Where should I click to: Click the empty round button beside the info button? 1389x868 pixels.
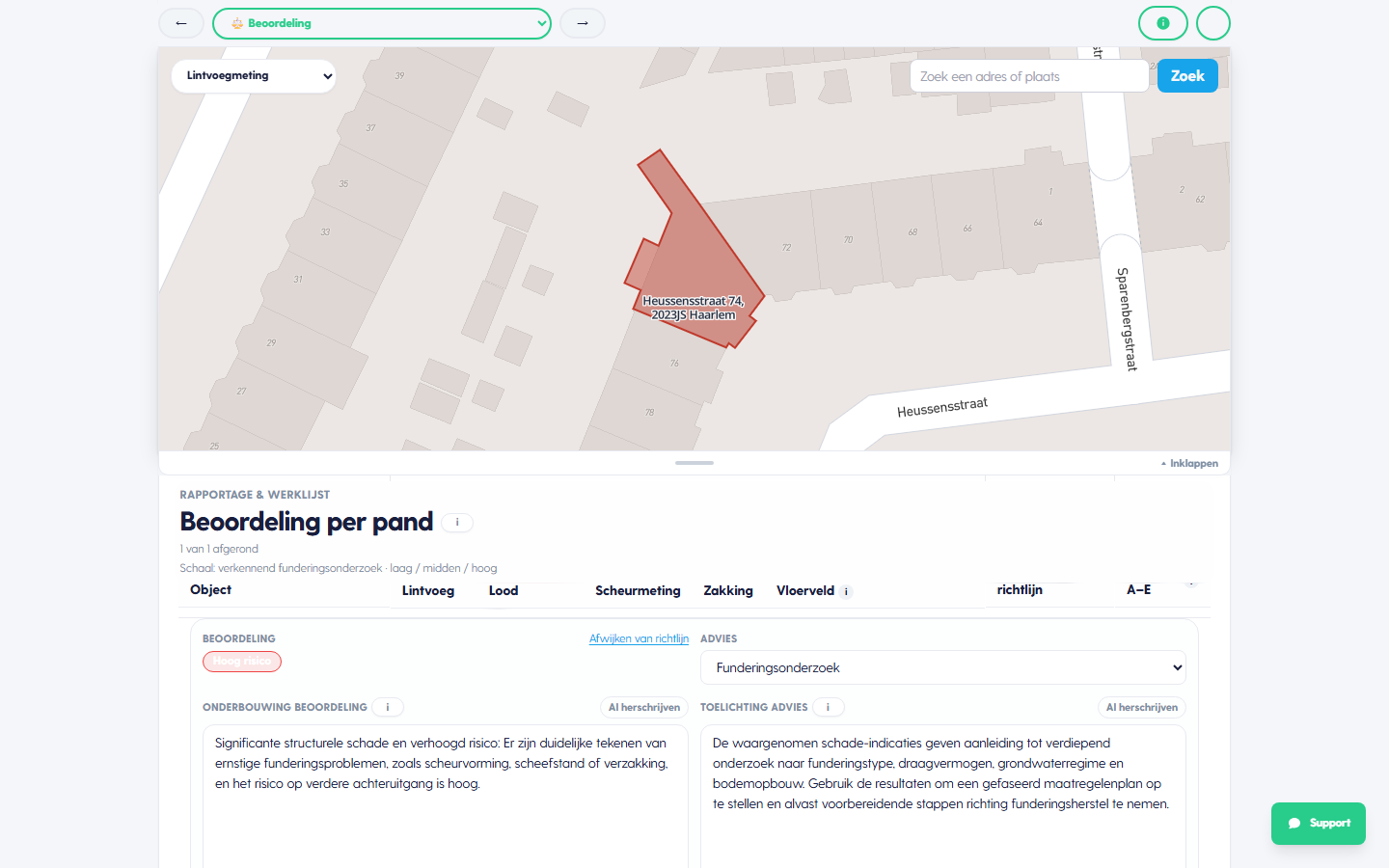coord(1213,23)
